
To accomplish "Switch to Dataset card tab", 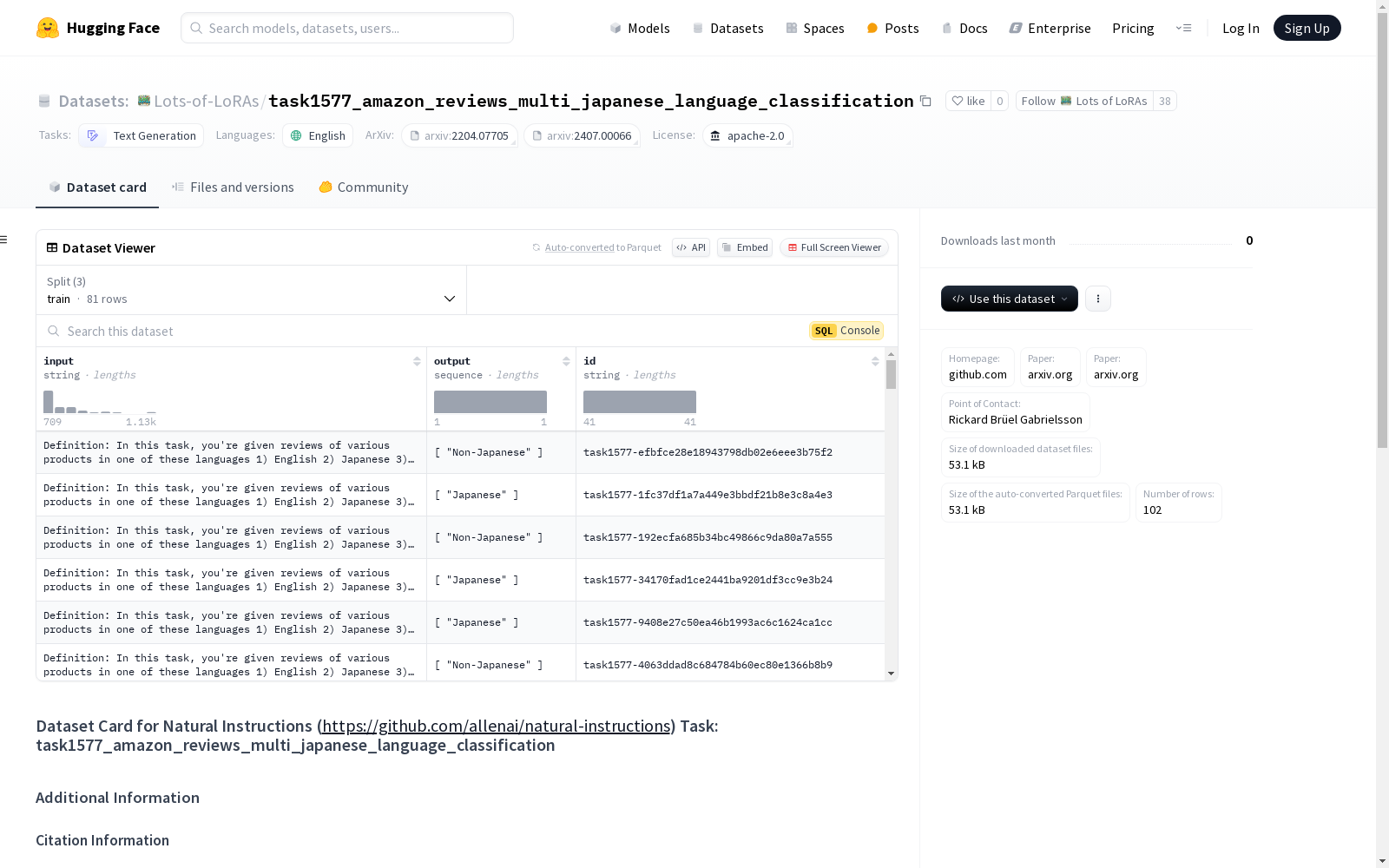I will click(x=97, y=187).
